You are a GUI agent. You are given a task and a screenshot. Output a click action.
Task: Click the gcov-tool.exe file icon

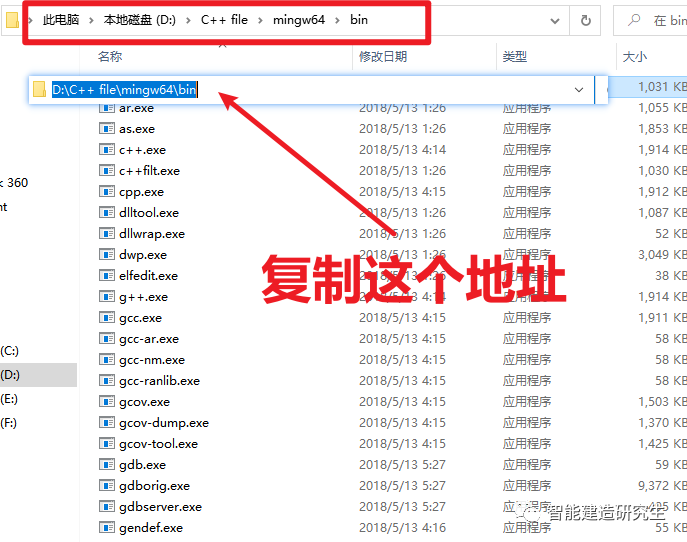106,444
